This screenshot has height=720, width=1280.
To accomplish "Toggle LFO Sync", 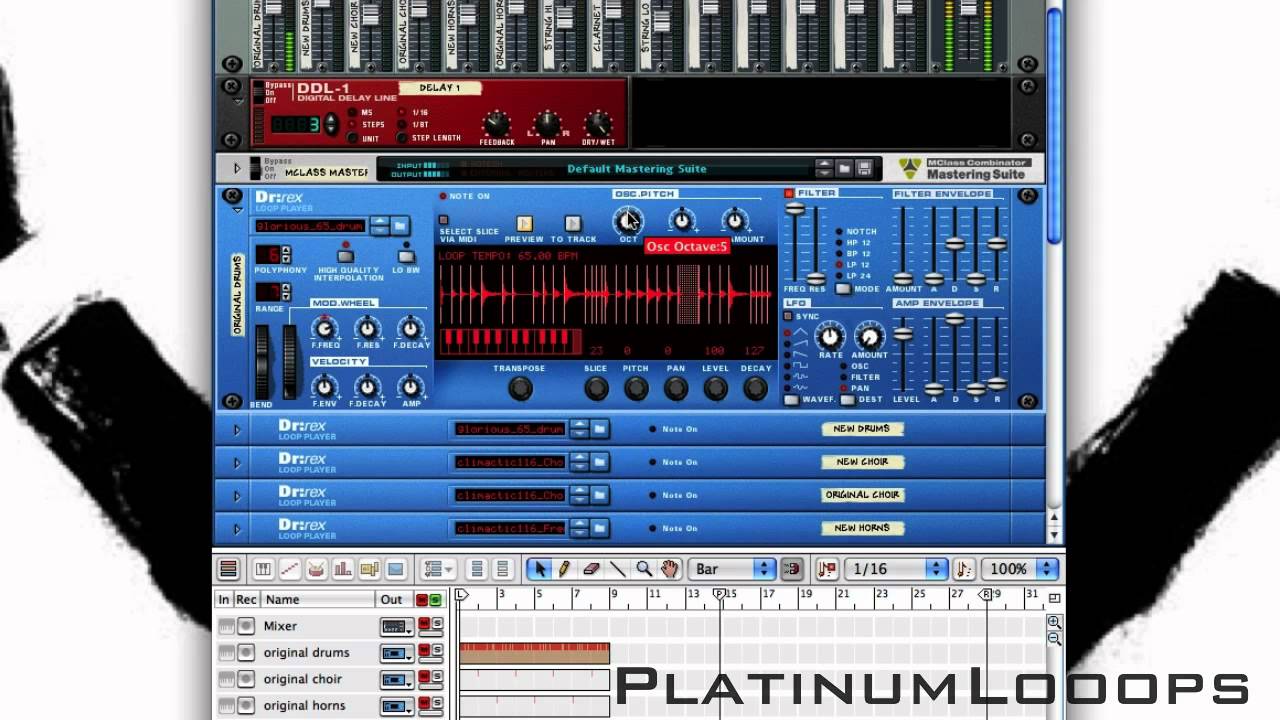I will tap(789, 316).
